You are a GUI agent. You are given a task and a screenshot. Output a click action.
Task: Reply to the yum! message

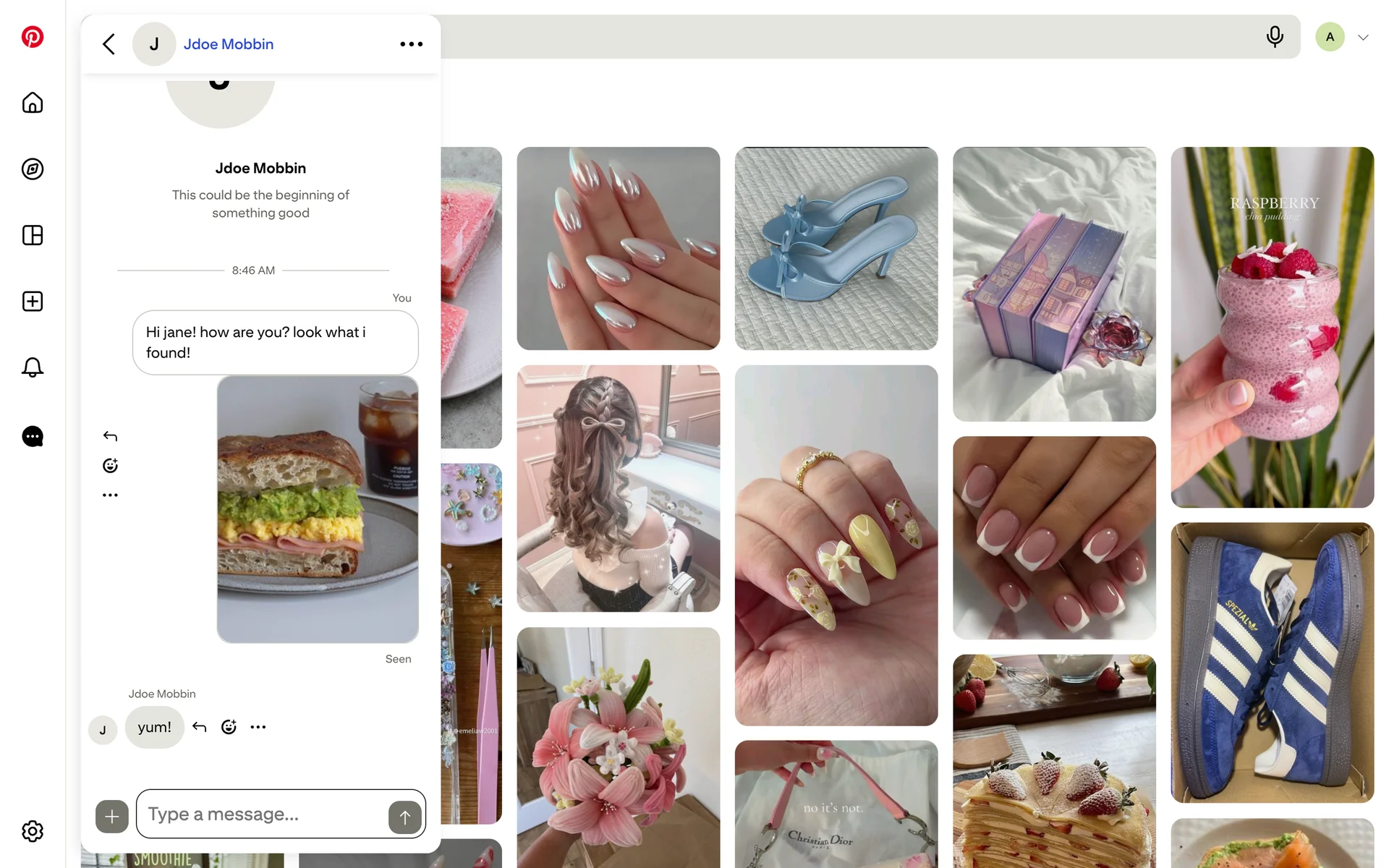(x=200, y=727)
